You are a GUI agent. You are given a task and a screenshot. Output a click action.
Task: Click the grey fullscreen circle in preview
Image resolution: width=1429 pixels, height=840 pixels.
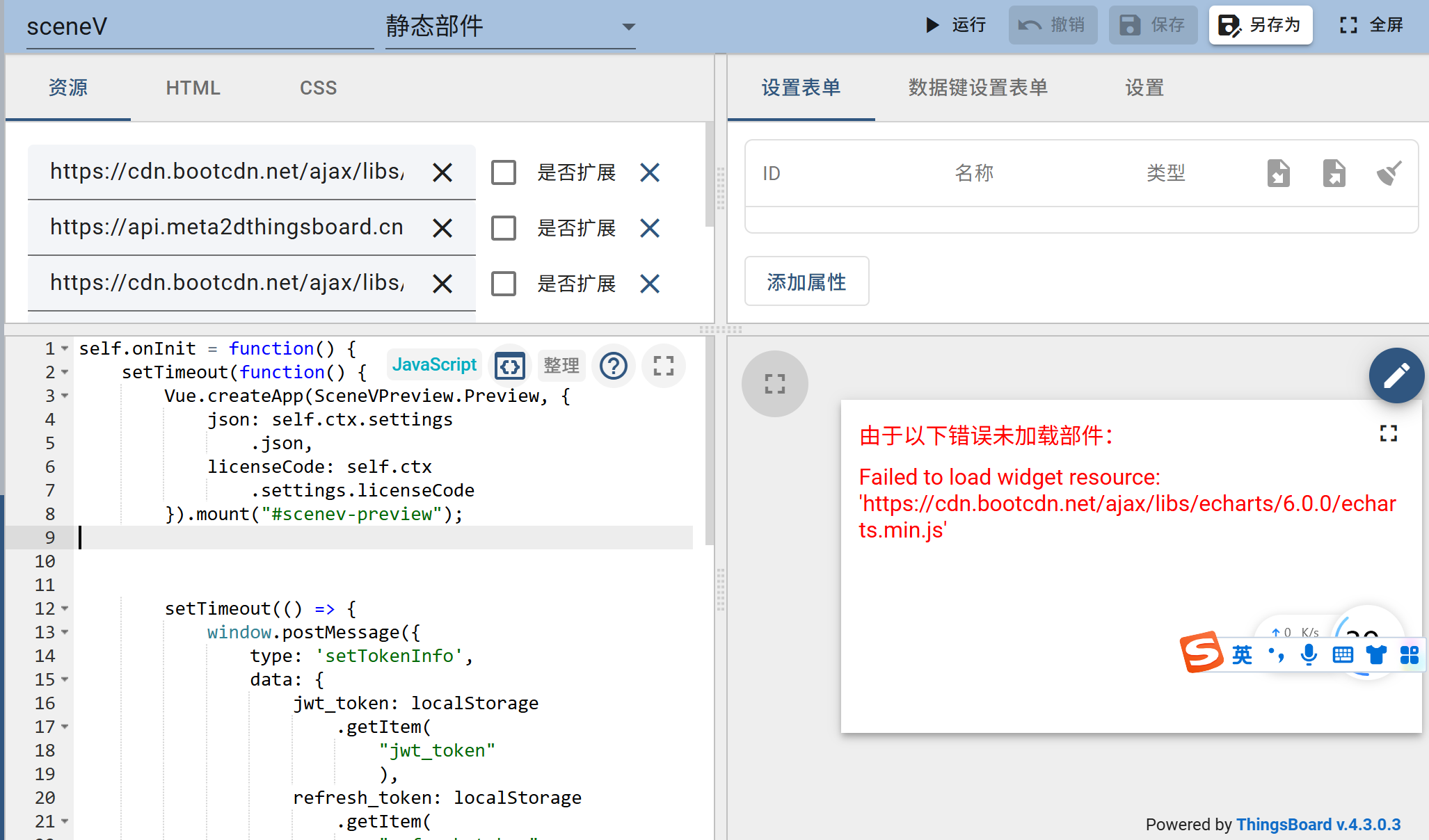774,384
